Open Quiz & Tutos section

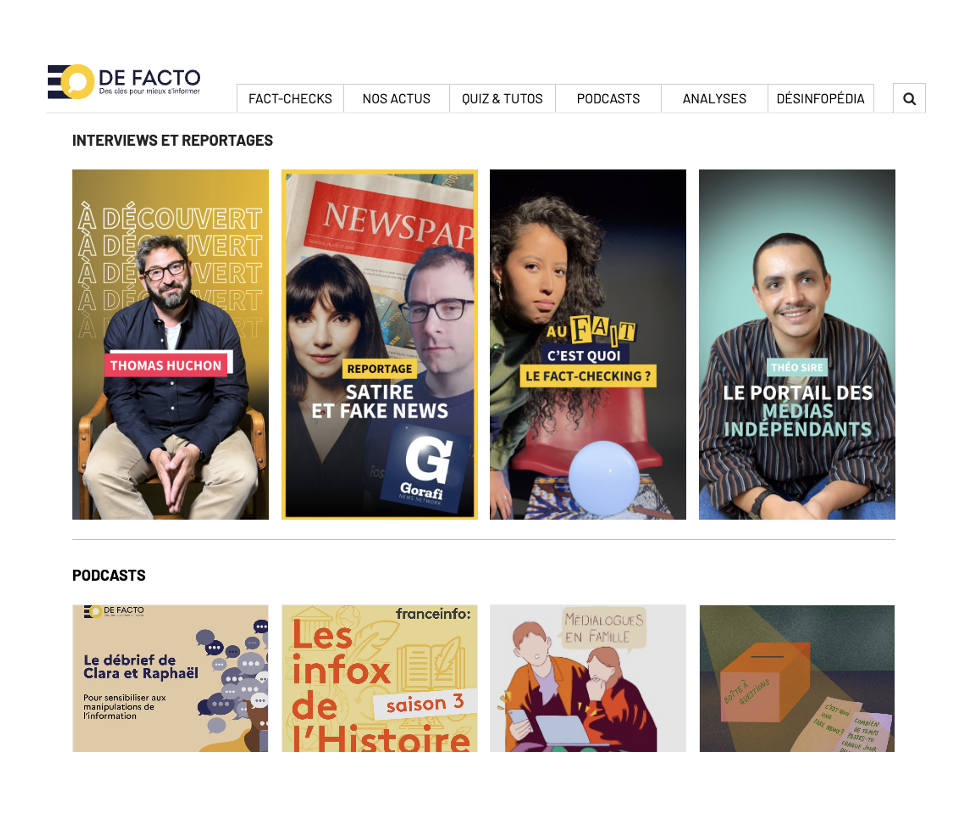point(502,99)
